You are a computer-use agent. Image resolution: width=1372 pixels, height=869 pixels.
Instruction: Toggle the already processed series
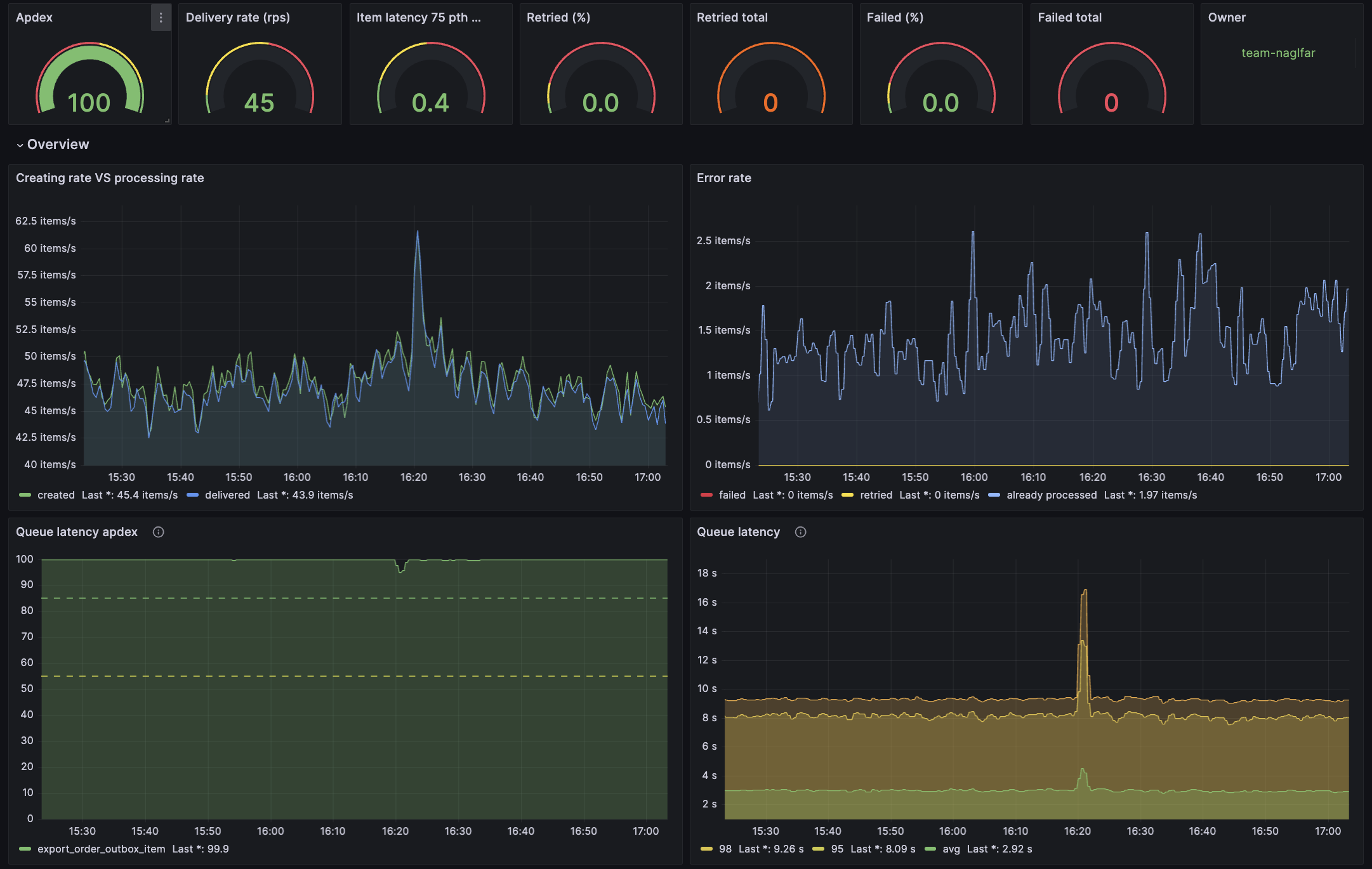(1051, 495)
